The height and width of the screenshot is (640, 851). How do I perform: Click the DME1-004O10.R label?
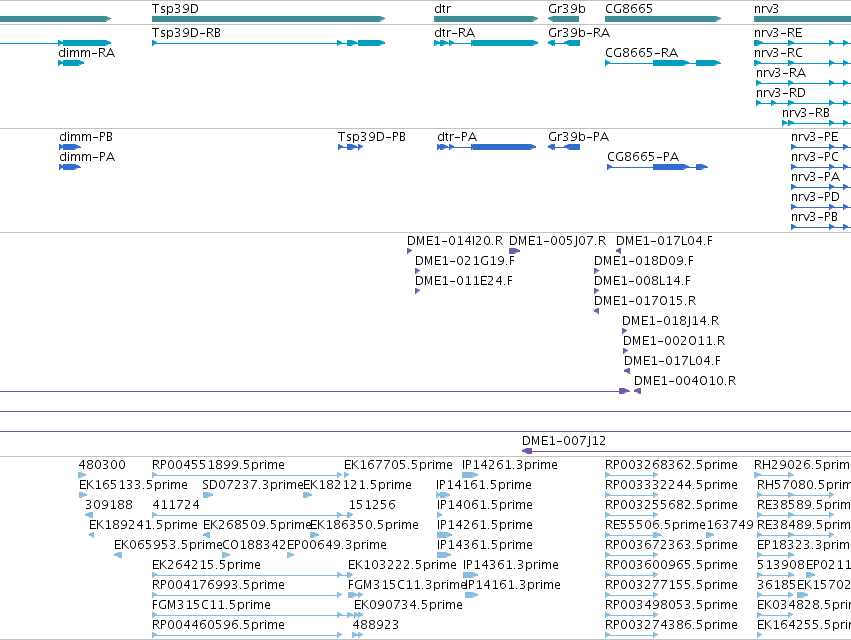[x=685, y=381]
